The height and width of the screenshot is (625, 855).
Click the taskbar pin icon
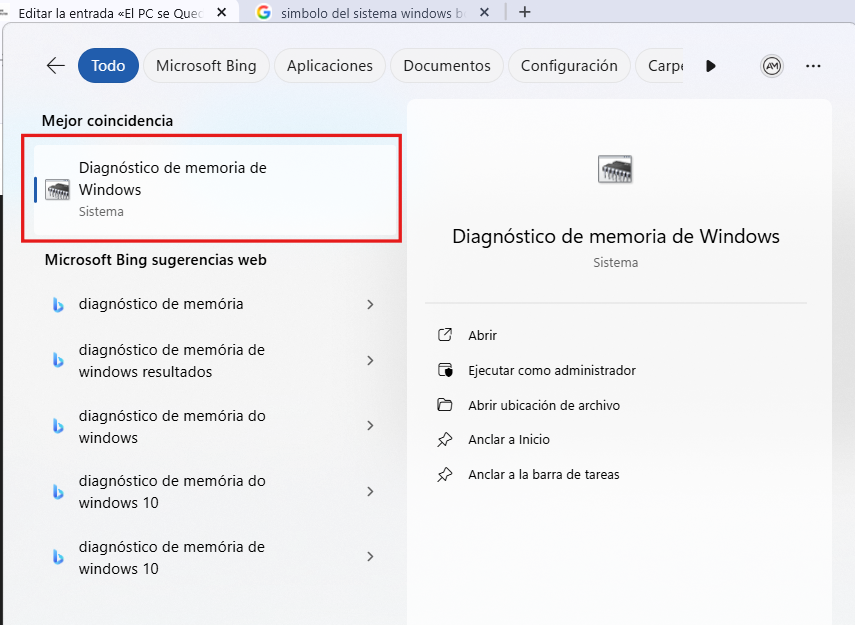(x=445, y=475)
